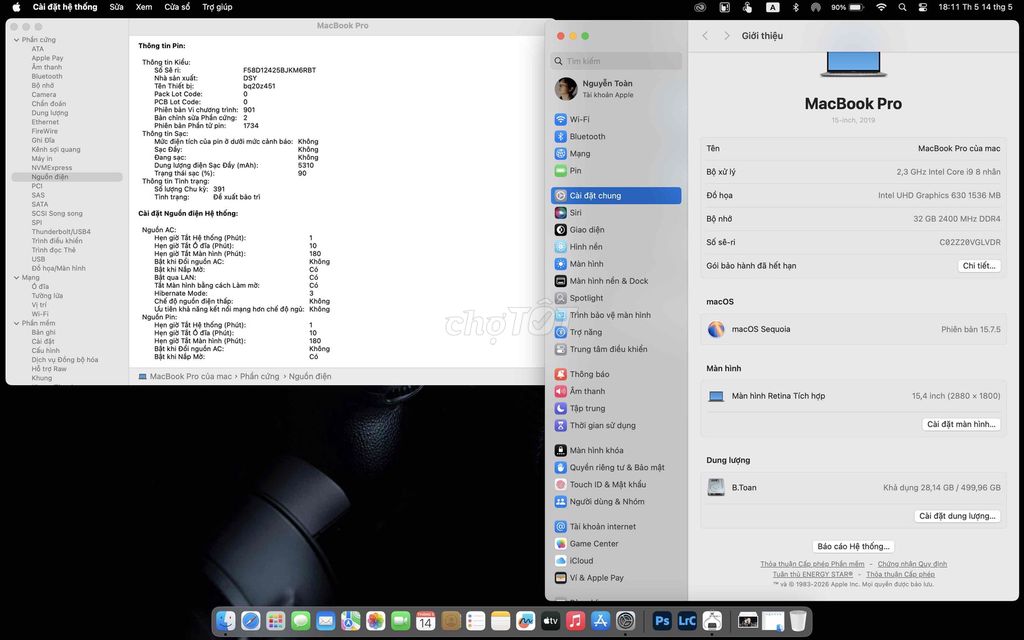Select Nguồn điện in System Information
1024x640 pixels.
pyautogui.click(x=67, y=177)
